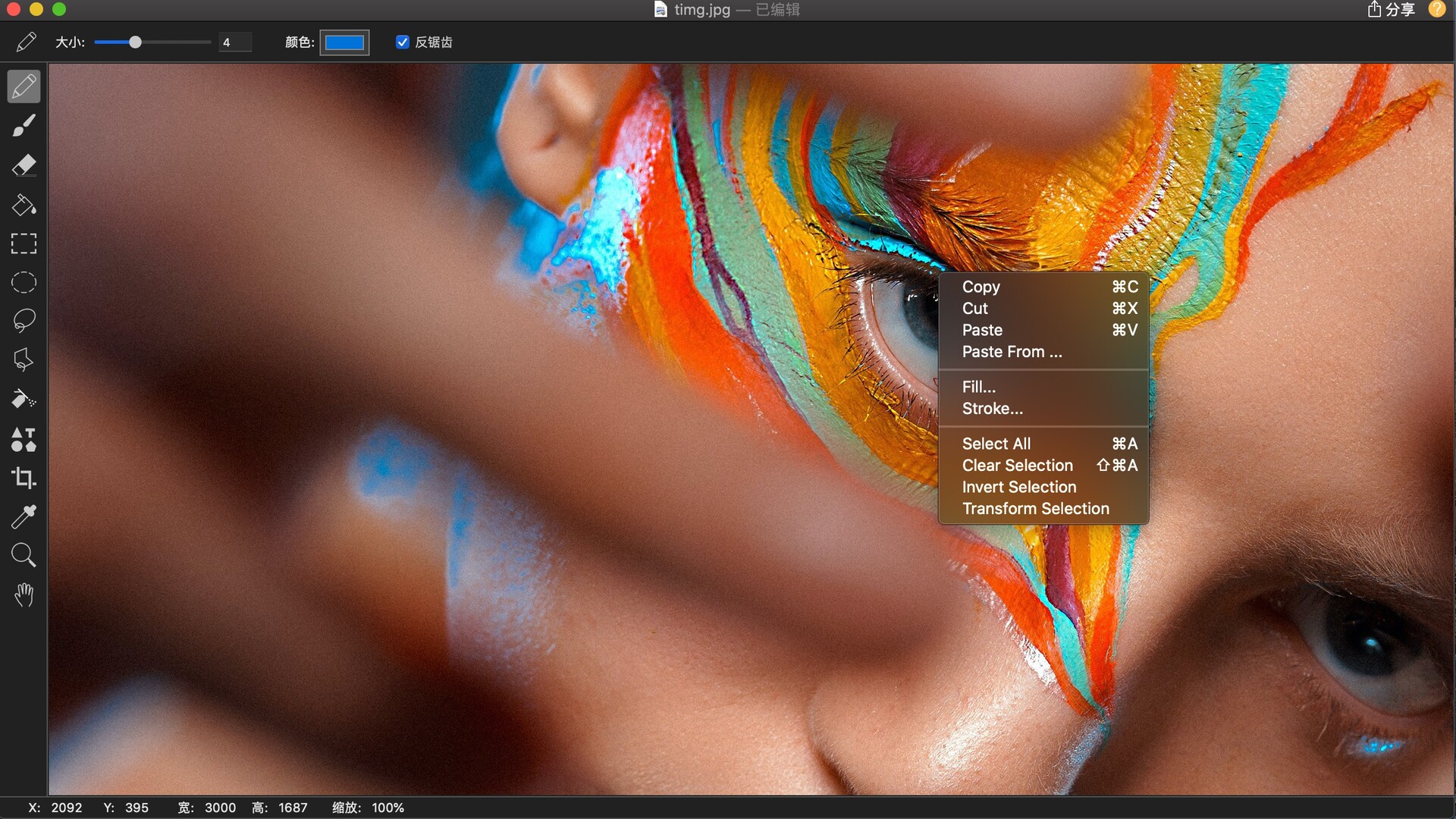Select the Paintbrush tool
Viewport: 1456px width, 819px height.
(24, 126)
